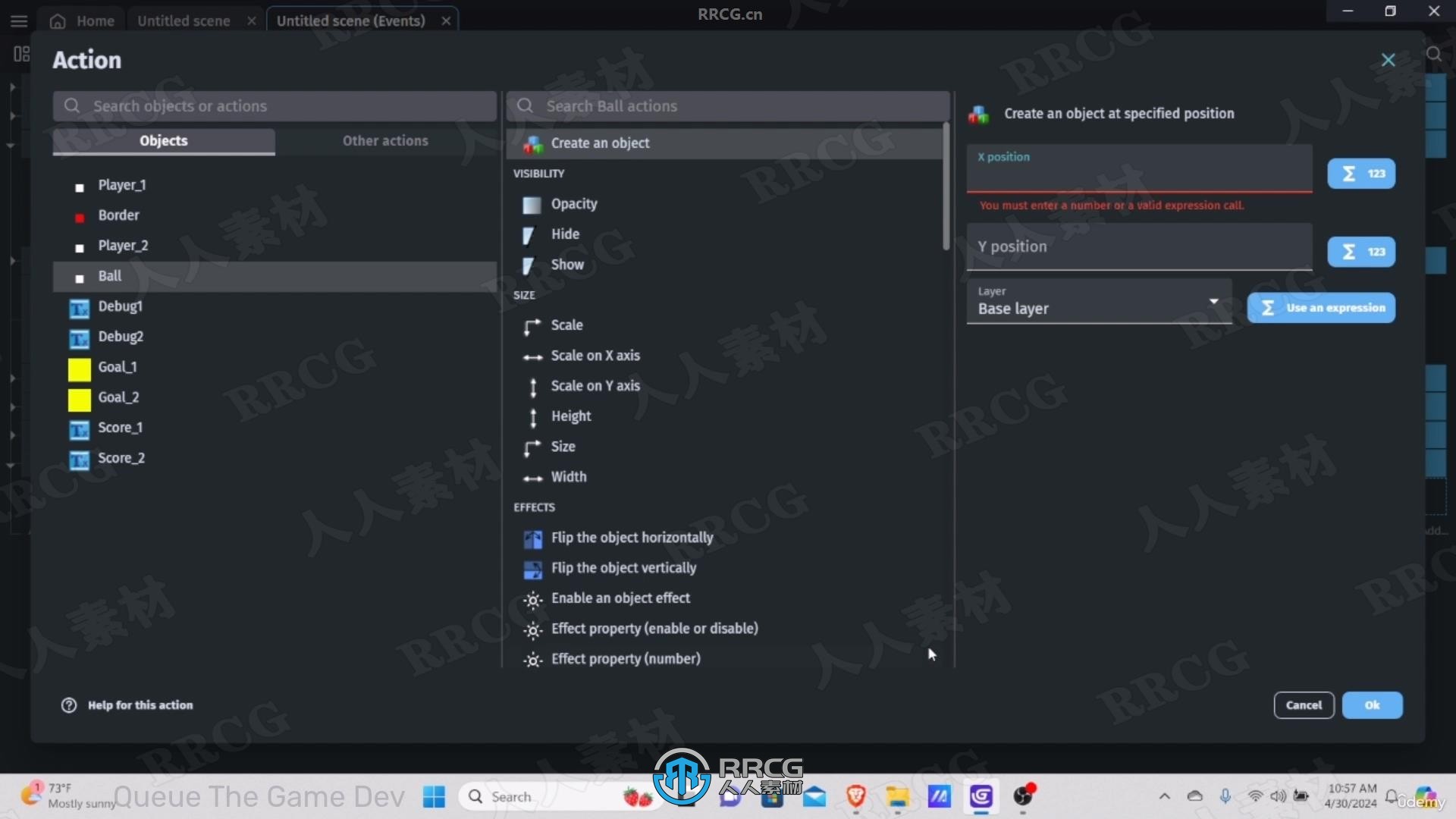Click the Enable an object effect icon
This screenshot has width=1456, height=819.
(x=532, y=598)
